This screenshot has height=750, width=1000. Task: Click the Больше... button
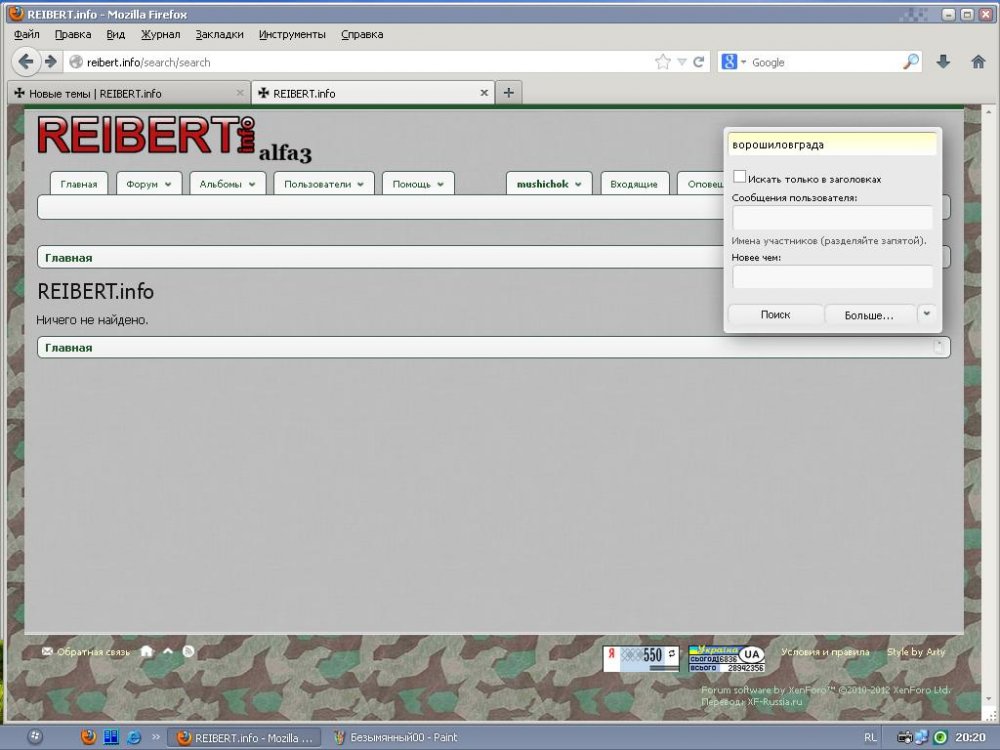pos(869,314)
